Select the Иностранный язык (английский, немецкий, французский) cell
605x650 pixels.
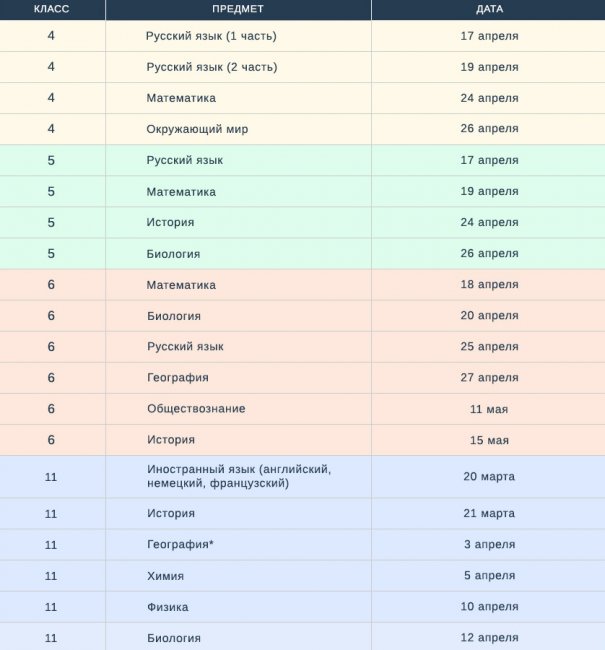(238, 477)
